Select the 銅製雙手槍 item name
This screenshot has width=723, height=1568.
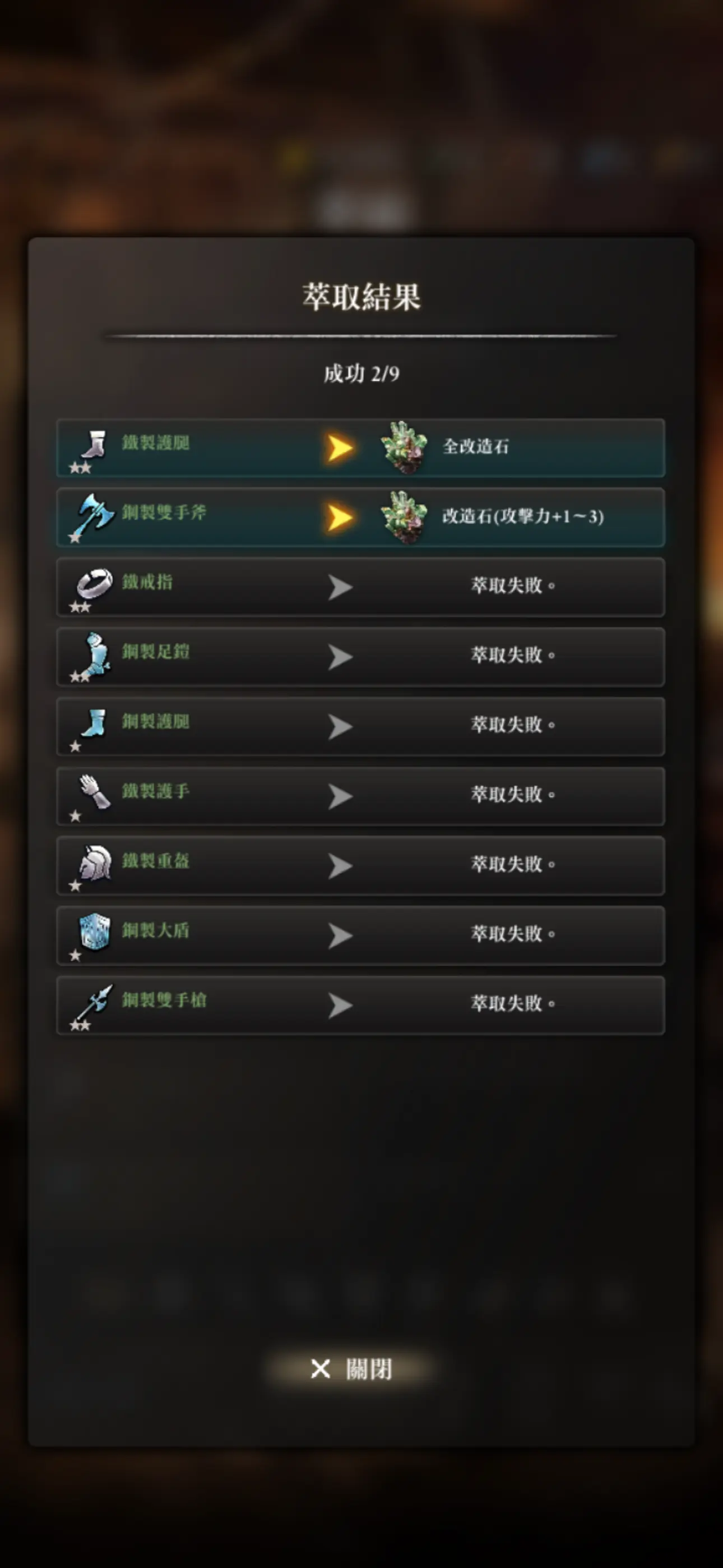(164, 999)
